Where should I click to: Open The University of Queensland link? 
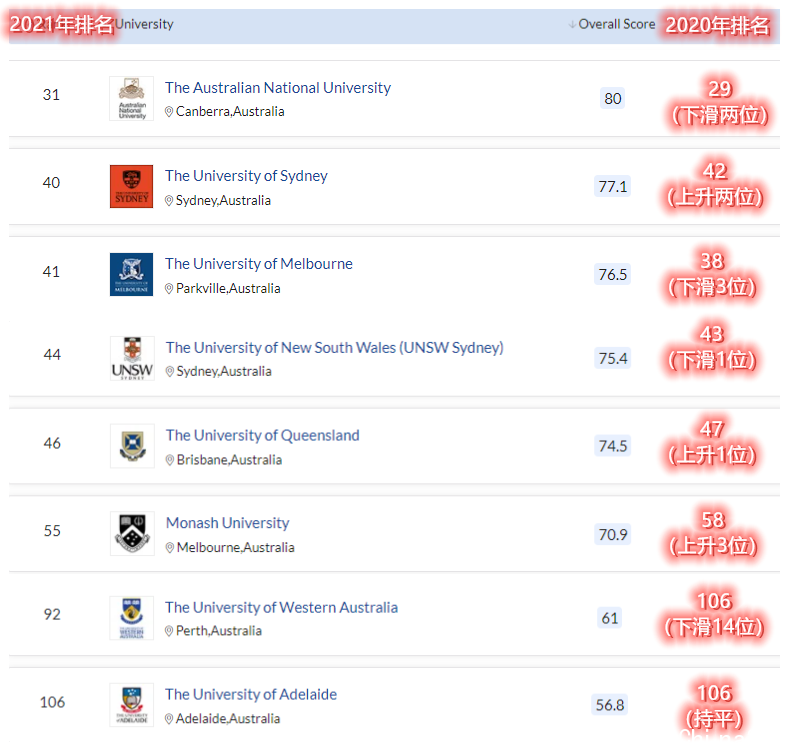click(262, 435)
